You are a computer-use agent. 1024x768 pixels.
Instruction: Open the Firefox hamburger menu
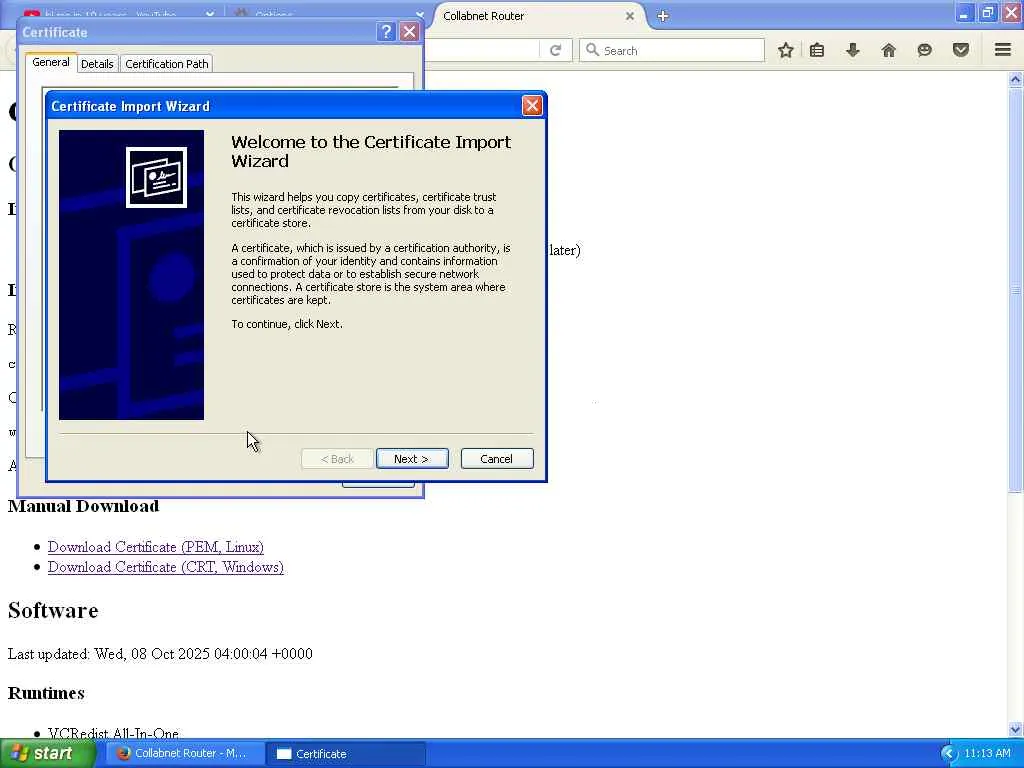(x=1003, y=50)
